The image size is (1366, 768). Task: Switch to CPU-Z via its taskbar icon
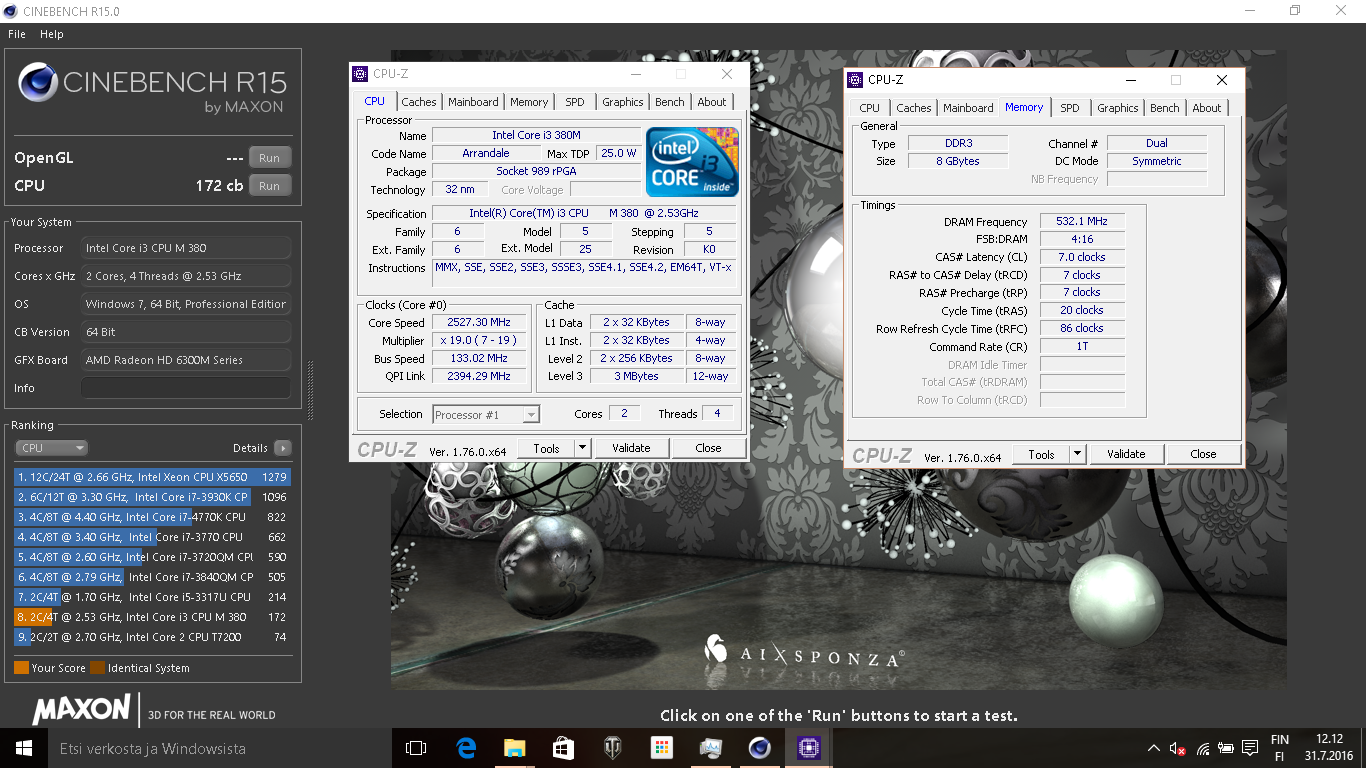808,748
